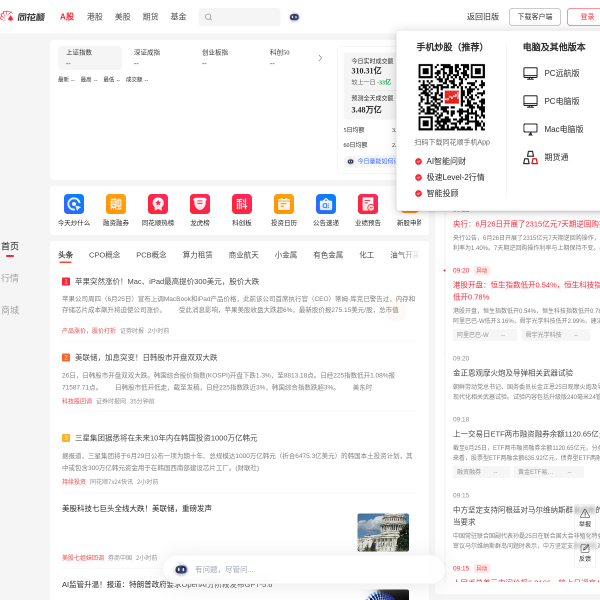Image resolution: width=600 pixels, height=600 pixels.
Task: Select the PC电脑版 monitor icon
Action: point(530,101)
